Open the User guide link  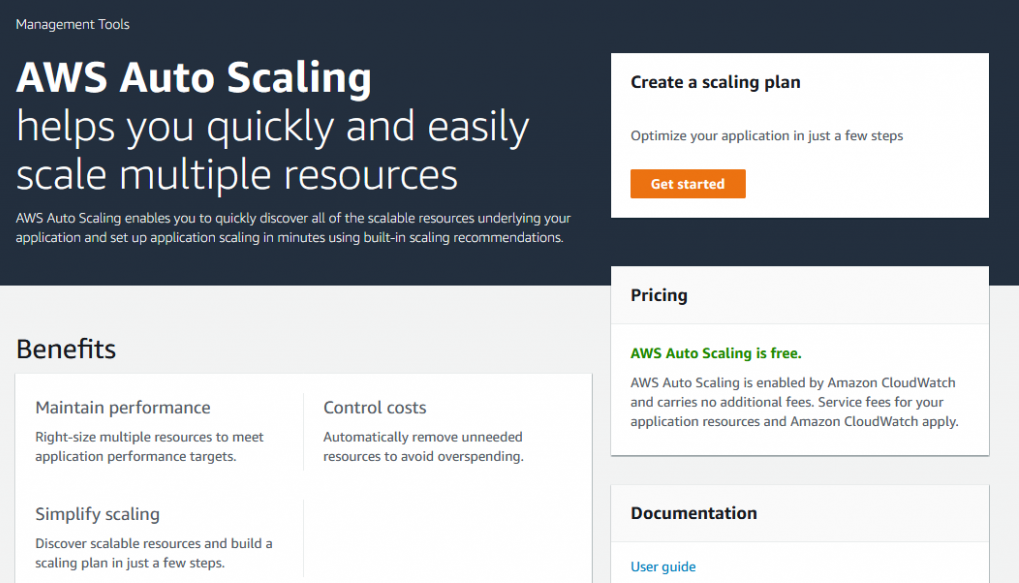coord(663,567)
